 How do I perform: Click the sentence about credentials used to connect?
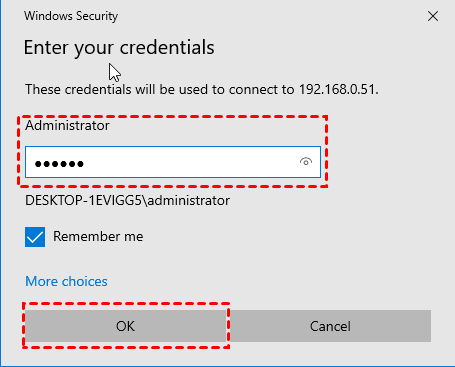[202, 89]
